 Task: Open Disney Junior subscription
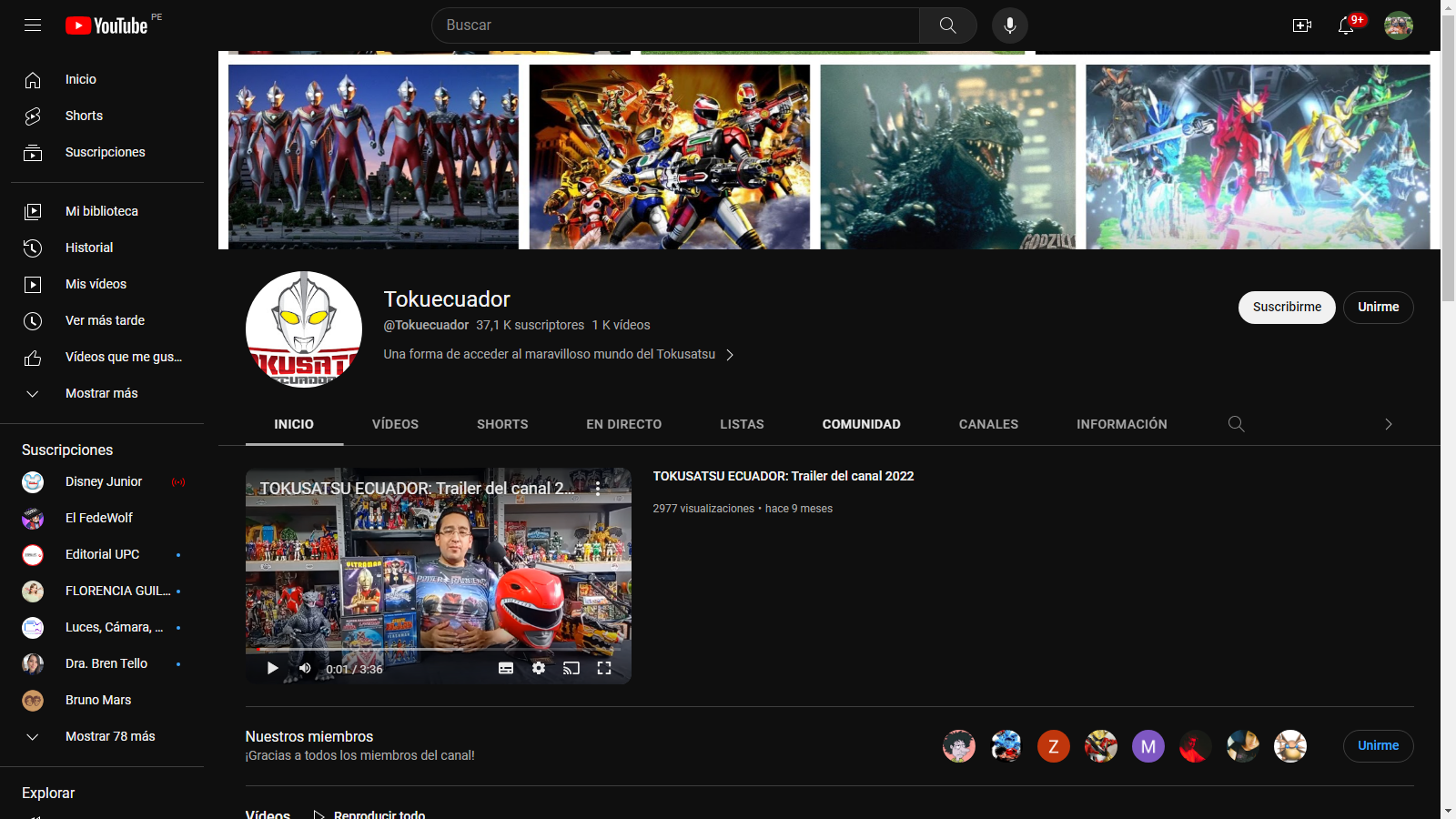click(102, 481)
